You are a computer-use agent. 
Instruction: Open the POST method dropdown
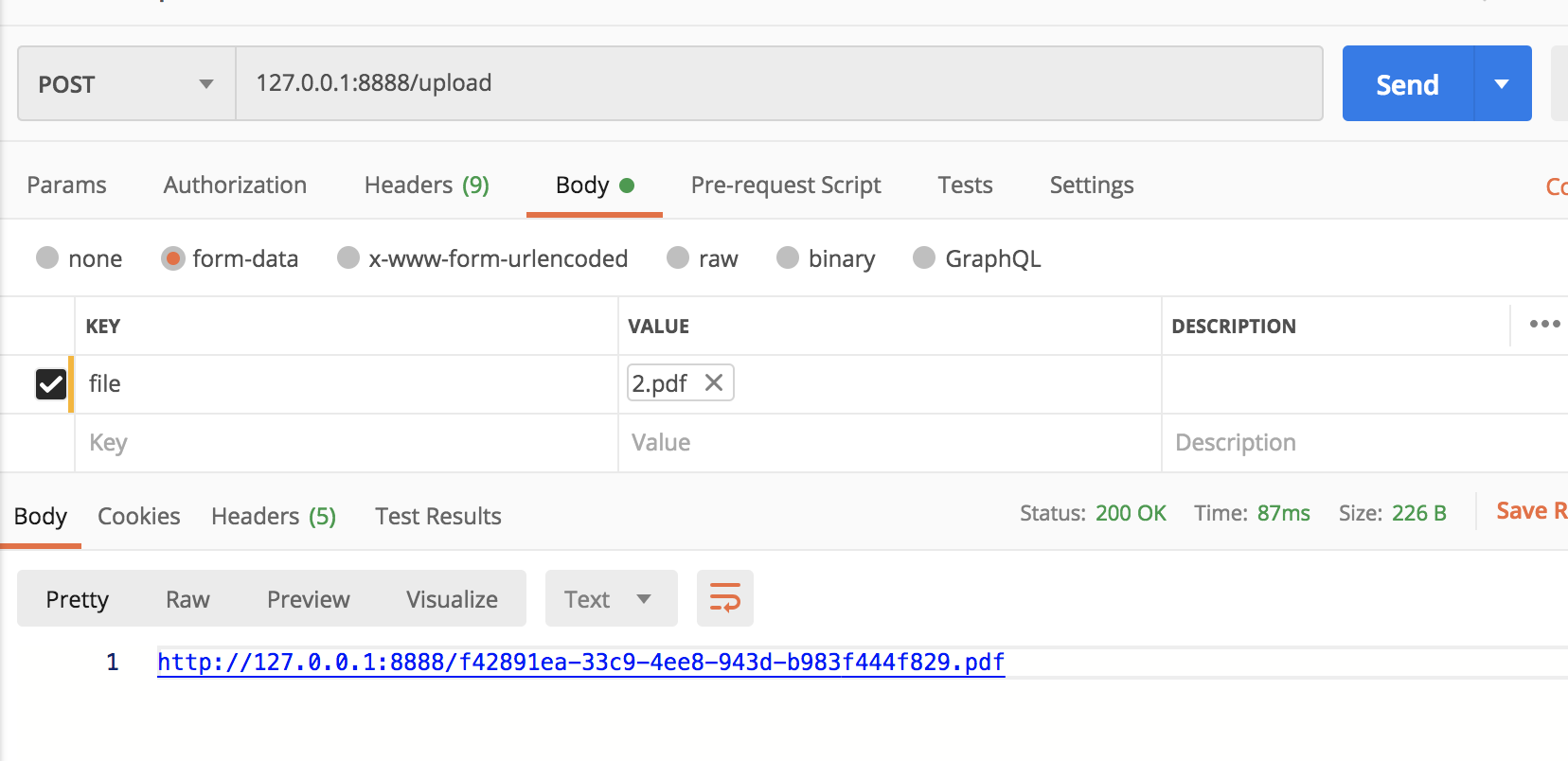(x=126, y=83)
